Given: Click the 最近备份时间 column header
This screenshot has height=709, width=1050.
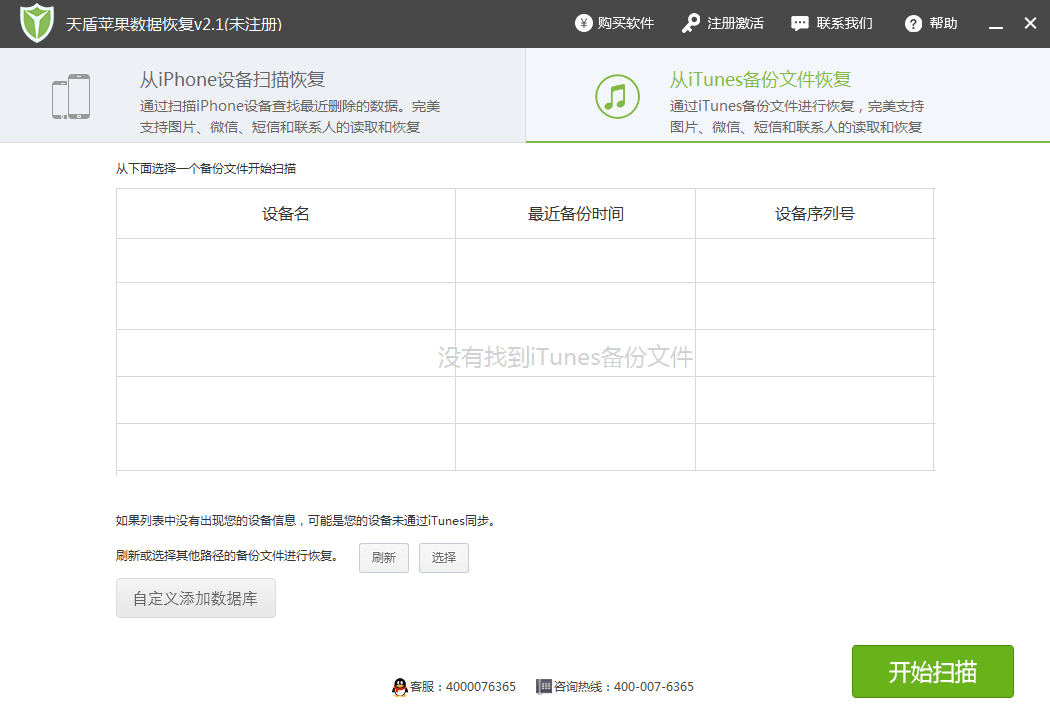Looking at the screenshot, I should click(575, 214).
